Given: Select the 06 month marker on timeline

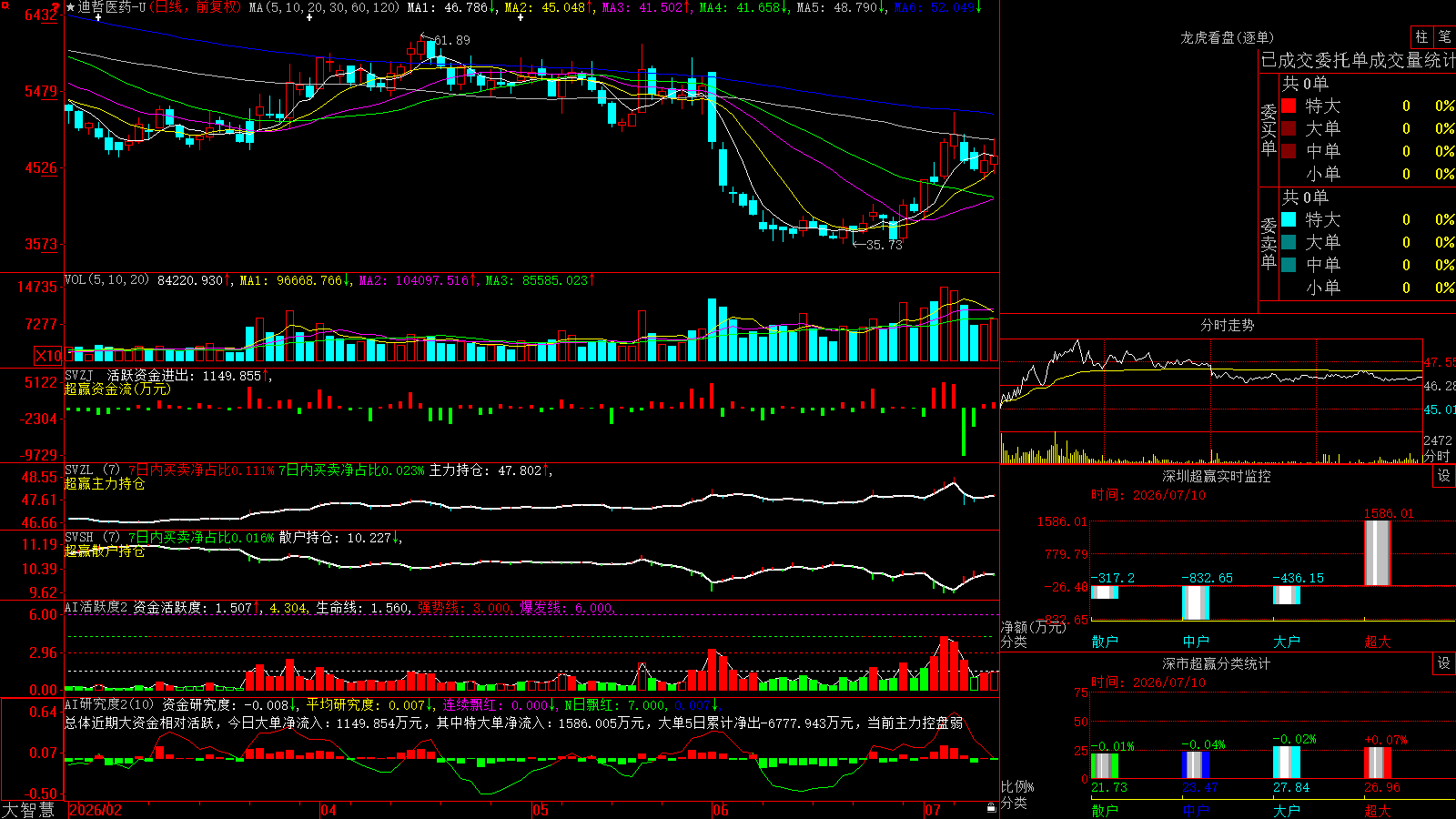Looking at the screenshot, I should click(721, 810).
